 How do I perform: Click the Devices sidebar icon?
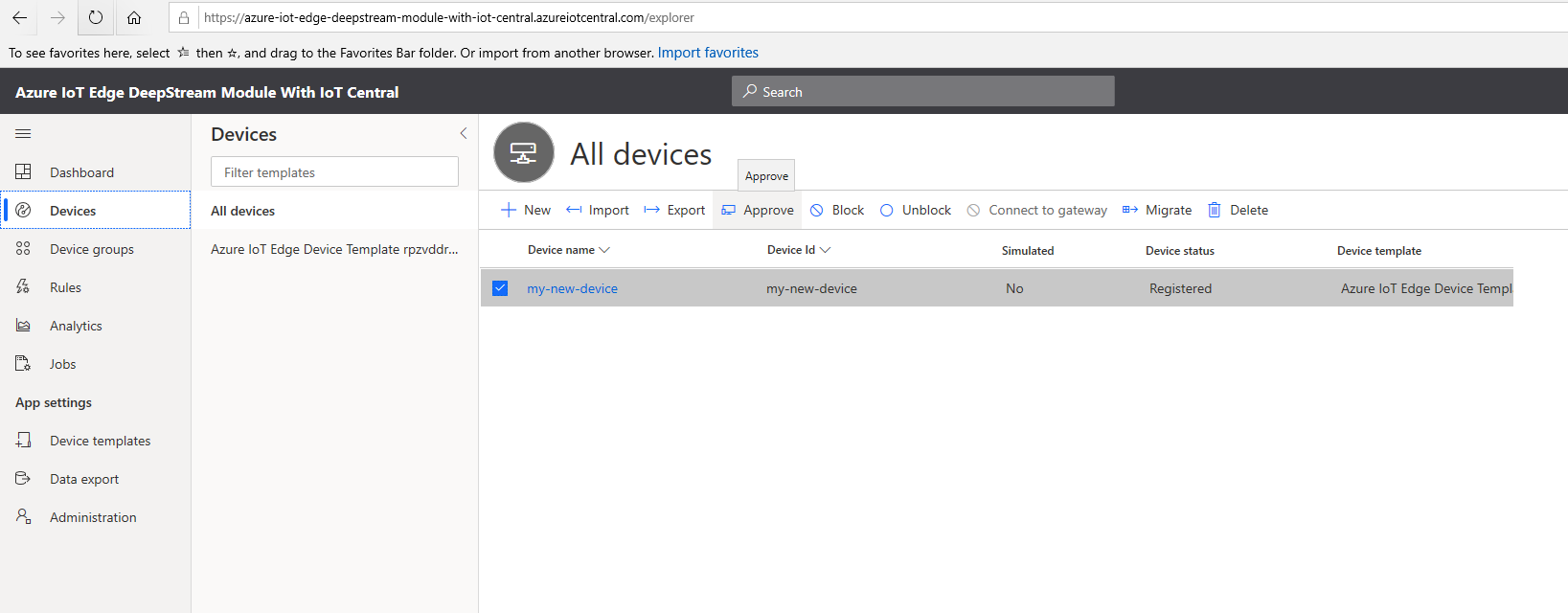pos(23,210)
